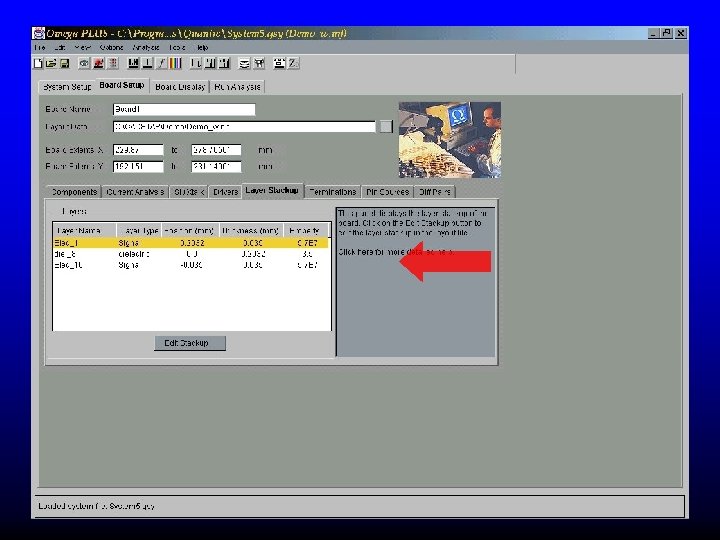Click the browse button beside Layout Data field
The width and height of the screenshot is (720, 540).
click(x=386, y=126)
